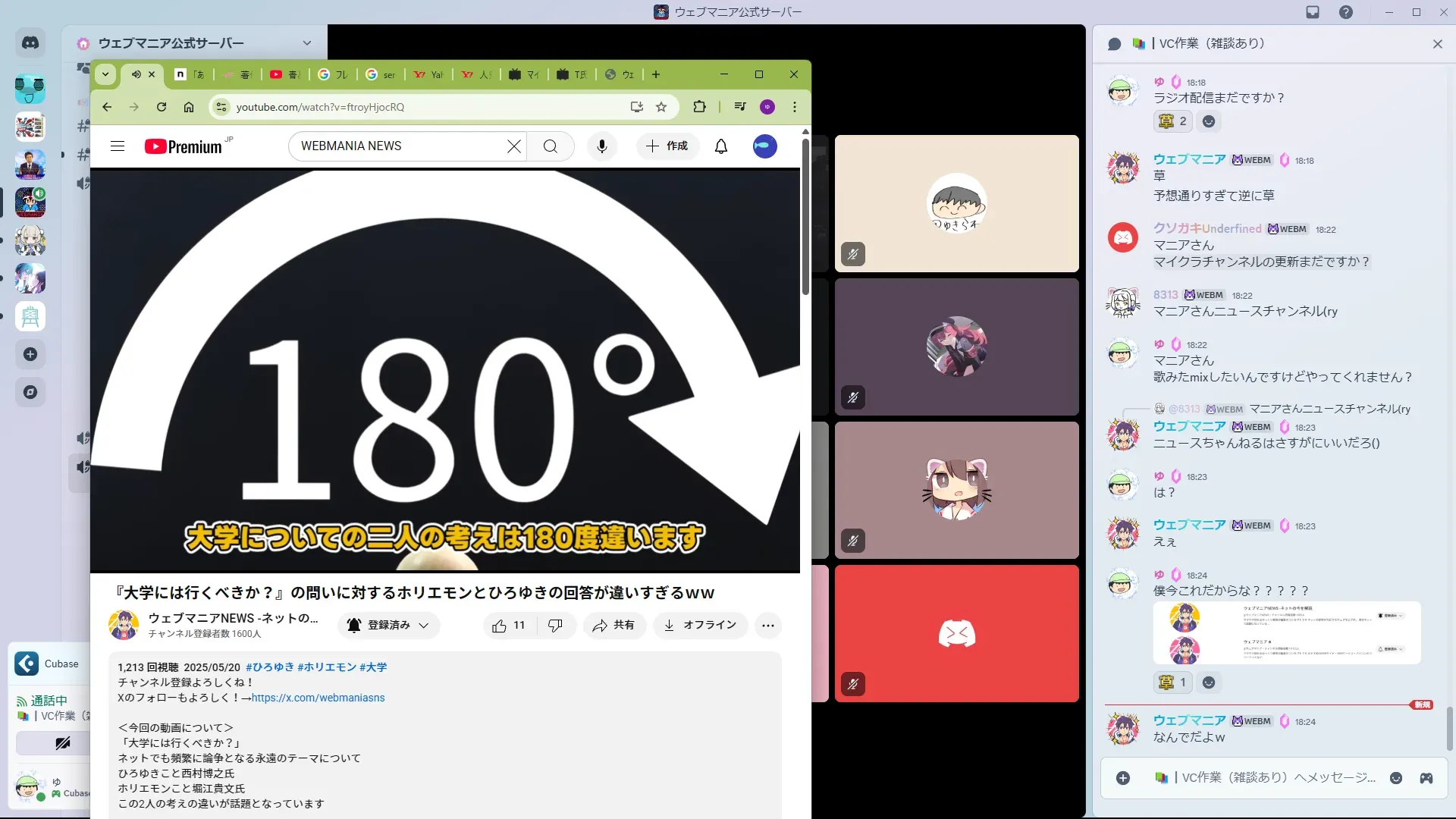Viewport: 1456px width, 819px height.
Task: Open Chrome extensions puzzle icon
Action: (699, 107)
